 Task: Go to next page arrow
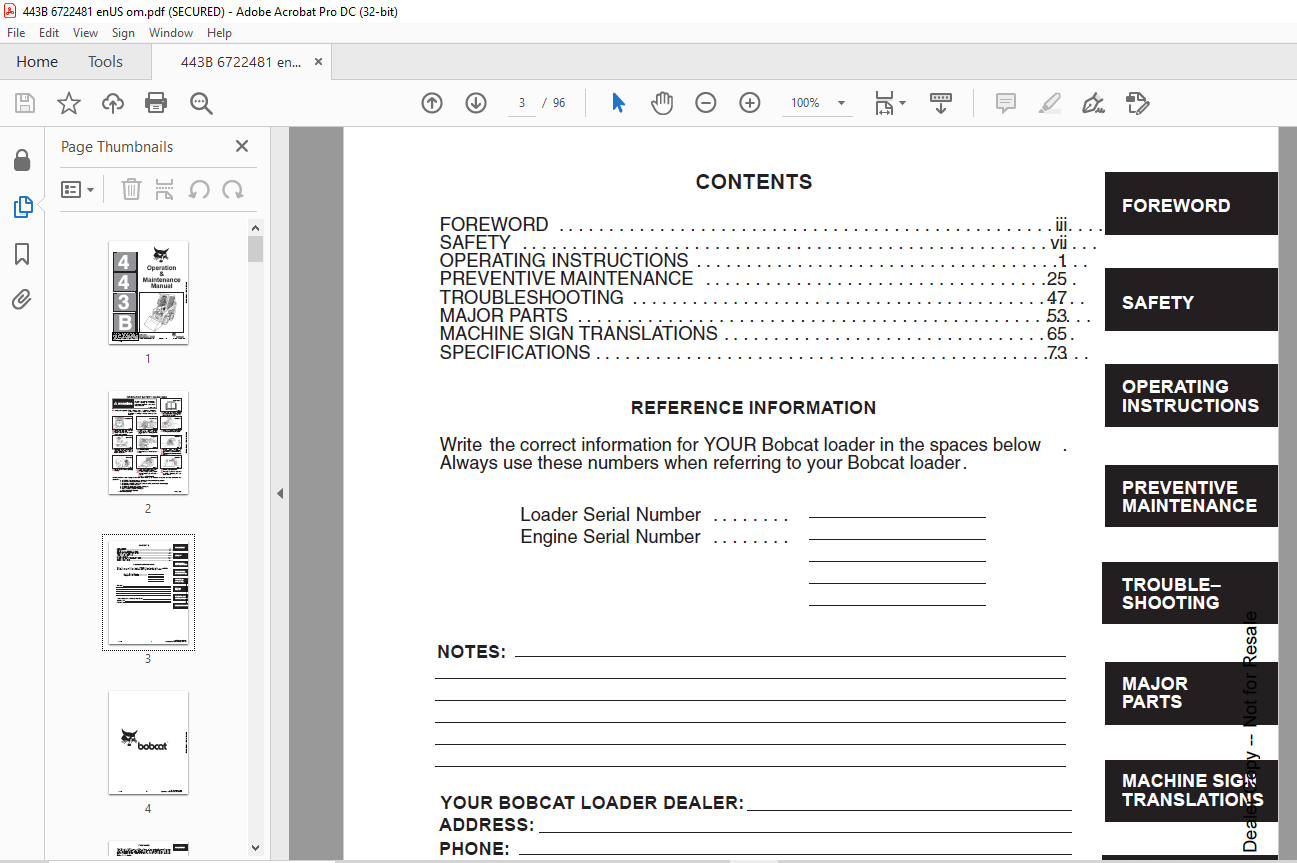click(x=476, y=103)
